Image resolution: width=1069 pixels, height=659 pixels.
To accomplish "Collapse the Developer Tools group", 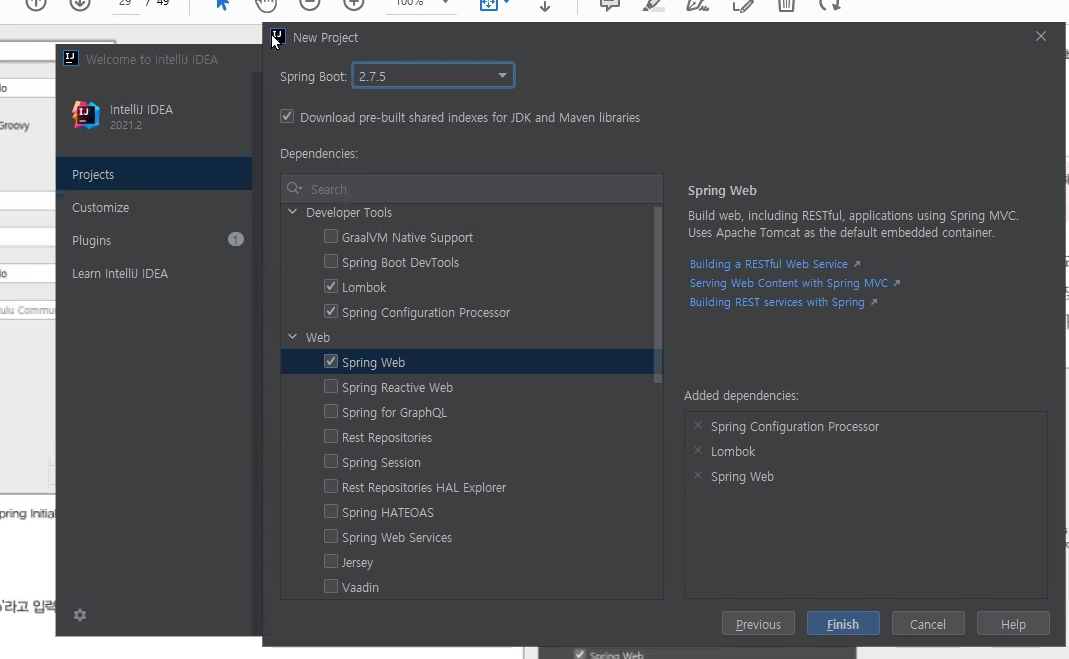I will [292, 212].
